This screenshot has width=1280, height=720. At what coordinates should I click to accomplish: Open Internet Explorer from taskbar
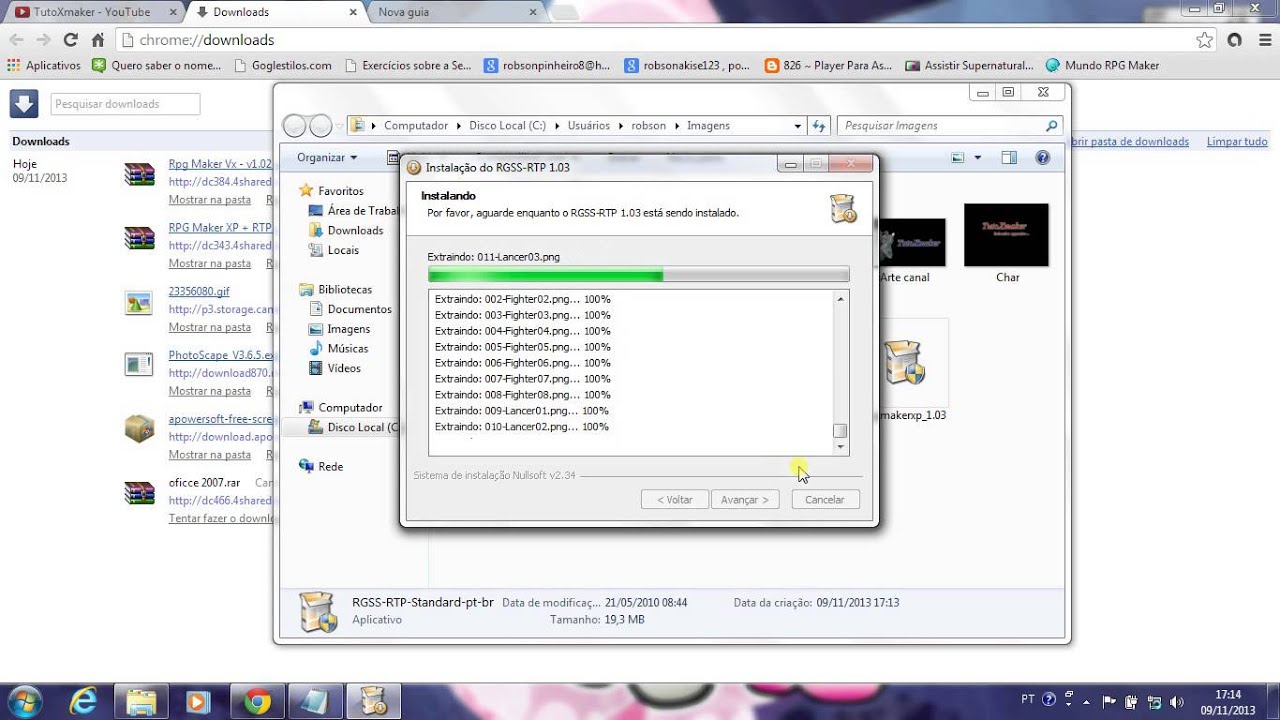point(83,701)
